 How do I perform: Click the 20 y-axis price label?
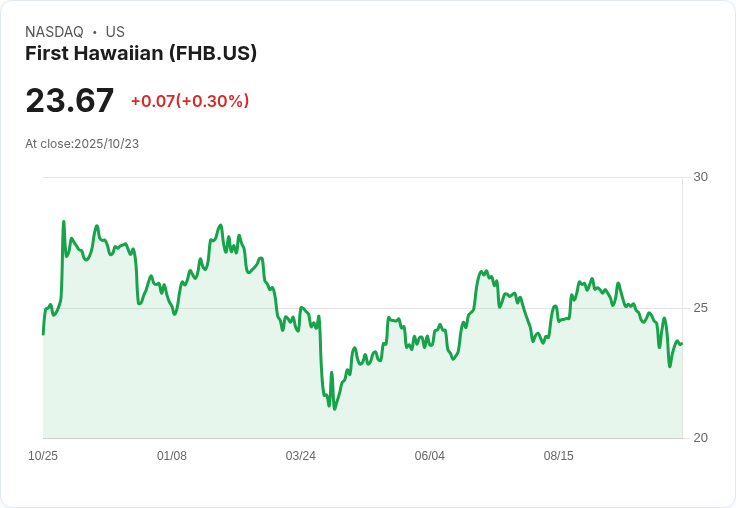pyautogui.click(x=700, y=438)
